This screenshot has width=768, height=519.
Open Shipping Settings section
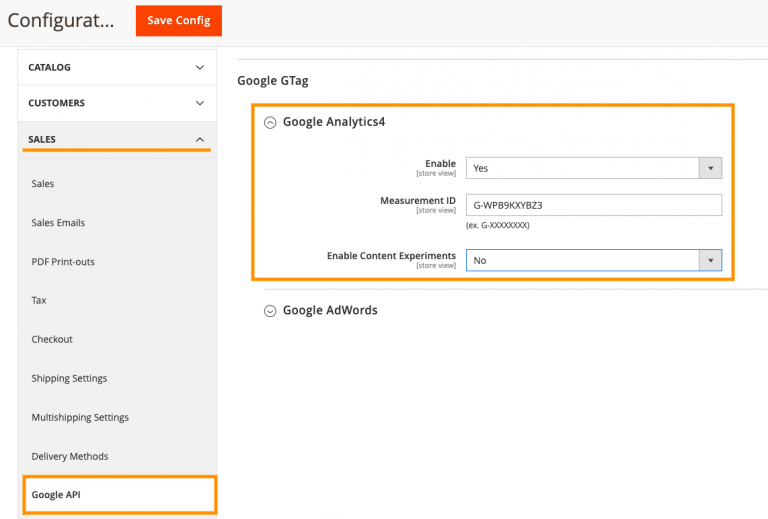tap(69, 378)
